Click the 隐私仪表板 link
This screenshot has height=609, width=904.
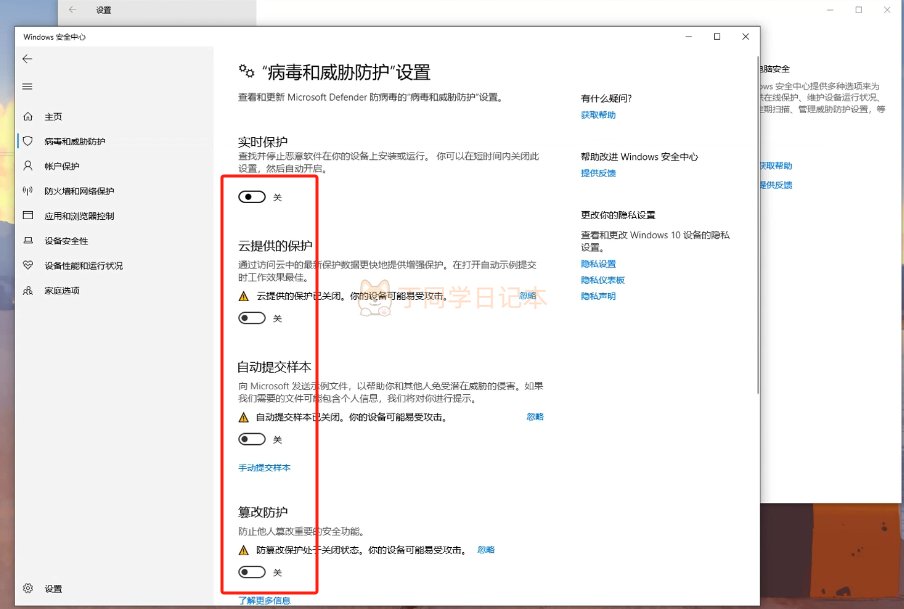pos(602,280)
